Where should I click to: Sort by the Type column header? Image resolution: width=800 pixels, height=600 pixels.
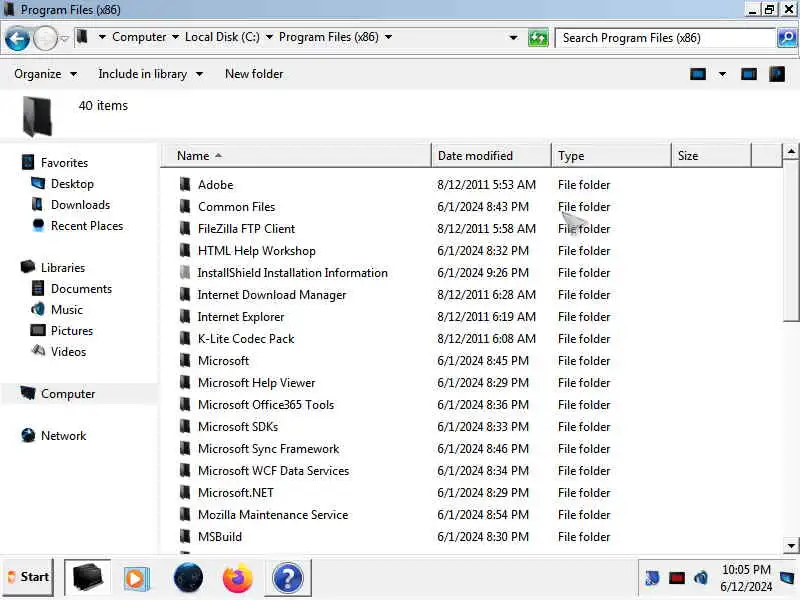[611, 156]
